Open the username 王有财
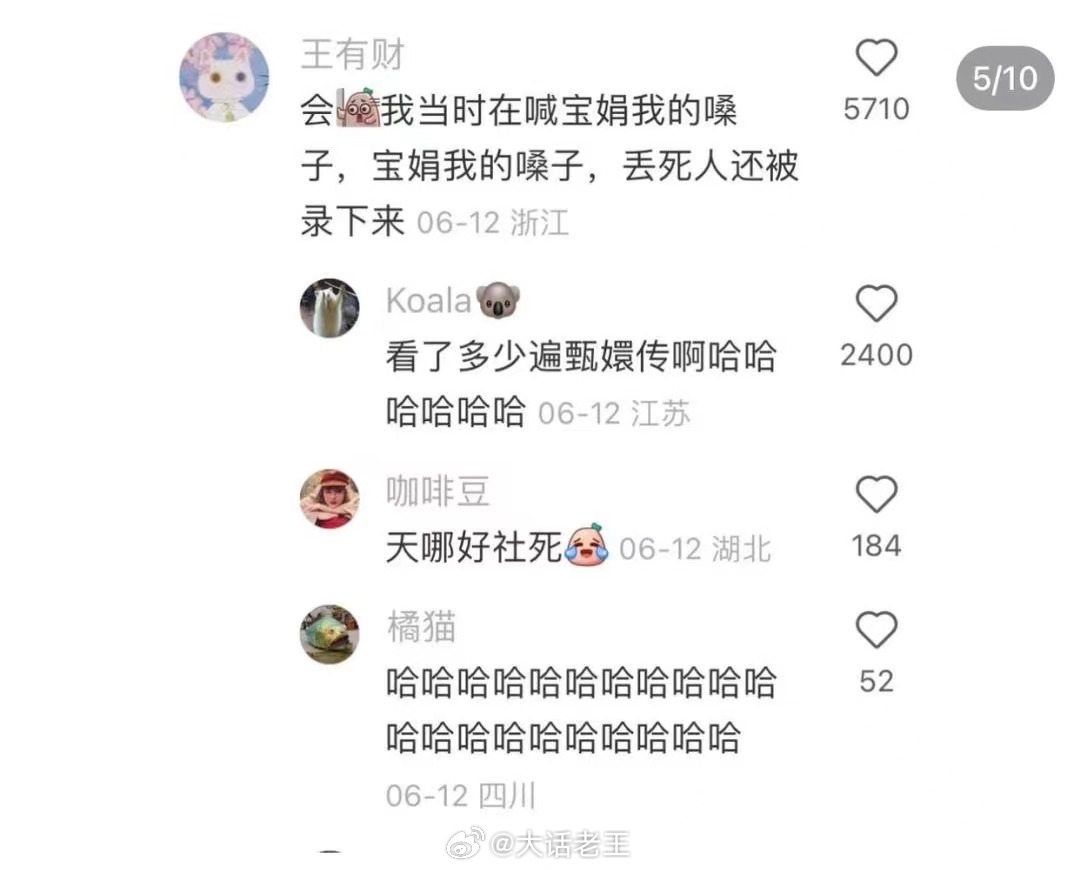This screenshot has height=870, width=1080. pyautogui.click(x=353, y=54)
